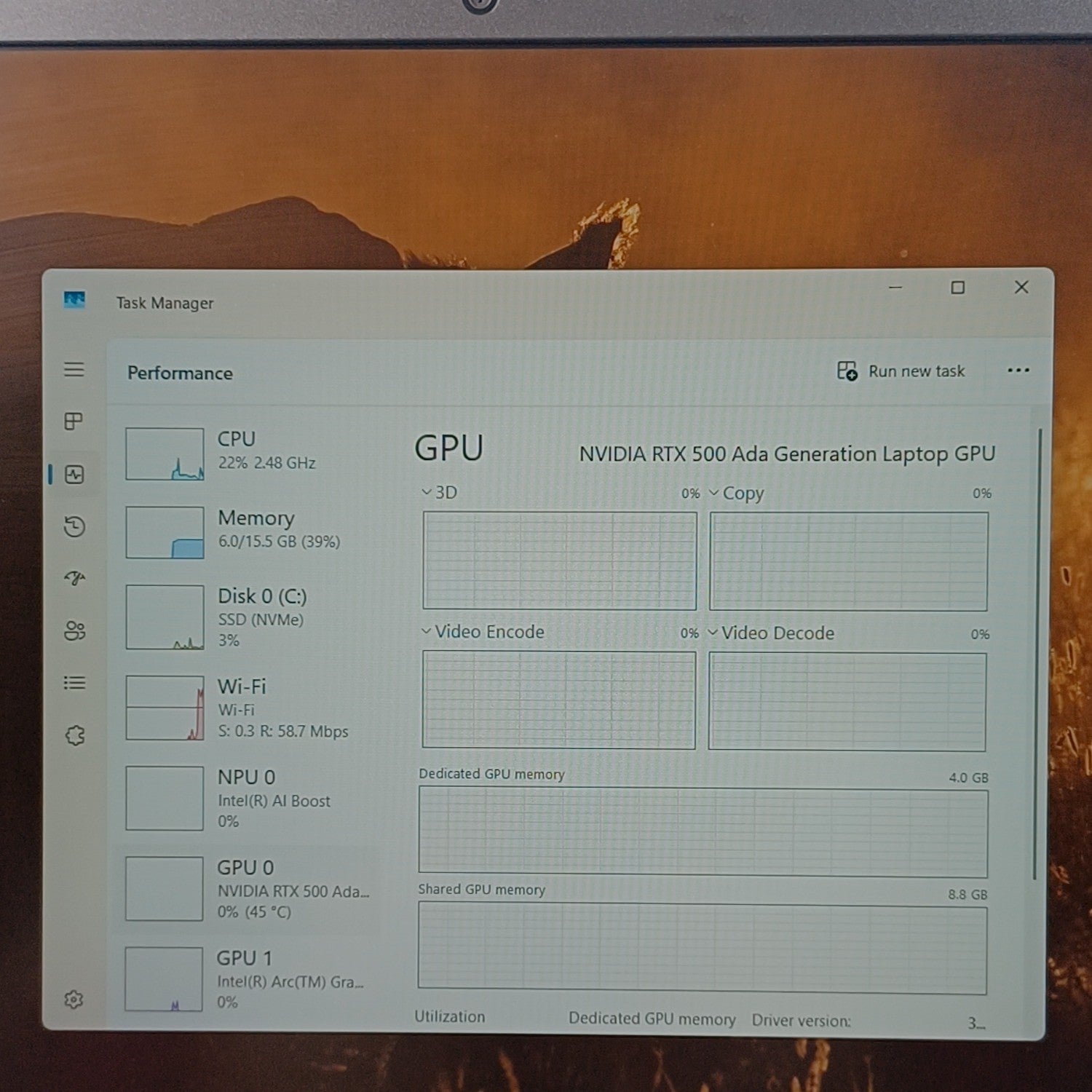Open the hamburger navigation menu

coord(74,370)
